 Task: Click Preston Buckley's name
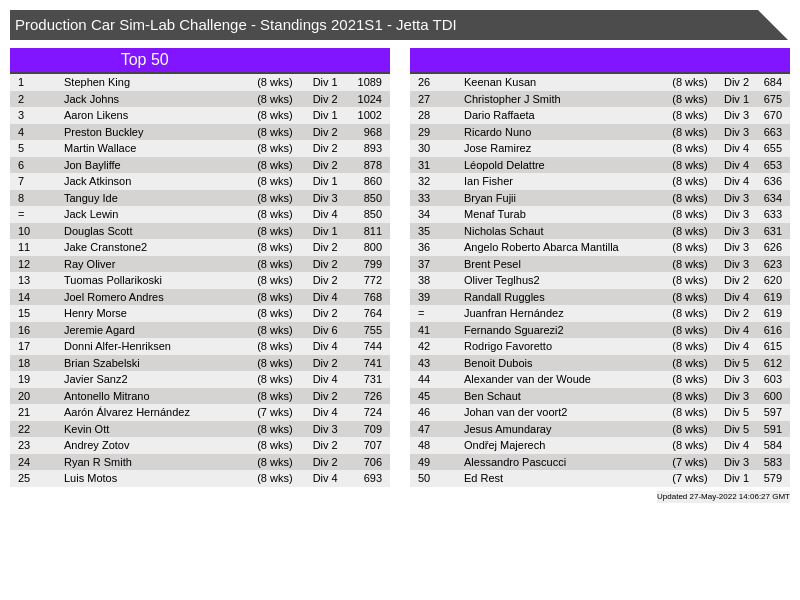pos(103,132)
